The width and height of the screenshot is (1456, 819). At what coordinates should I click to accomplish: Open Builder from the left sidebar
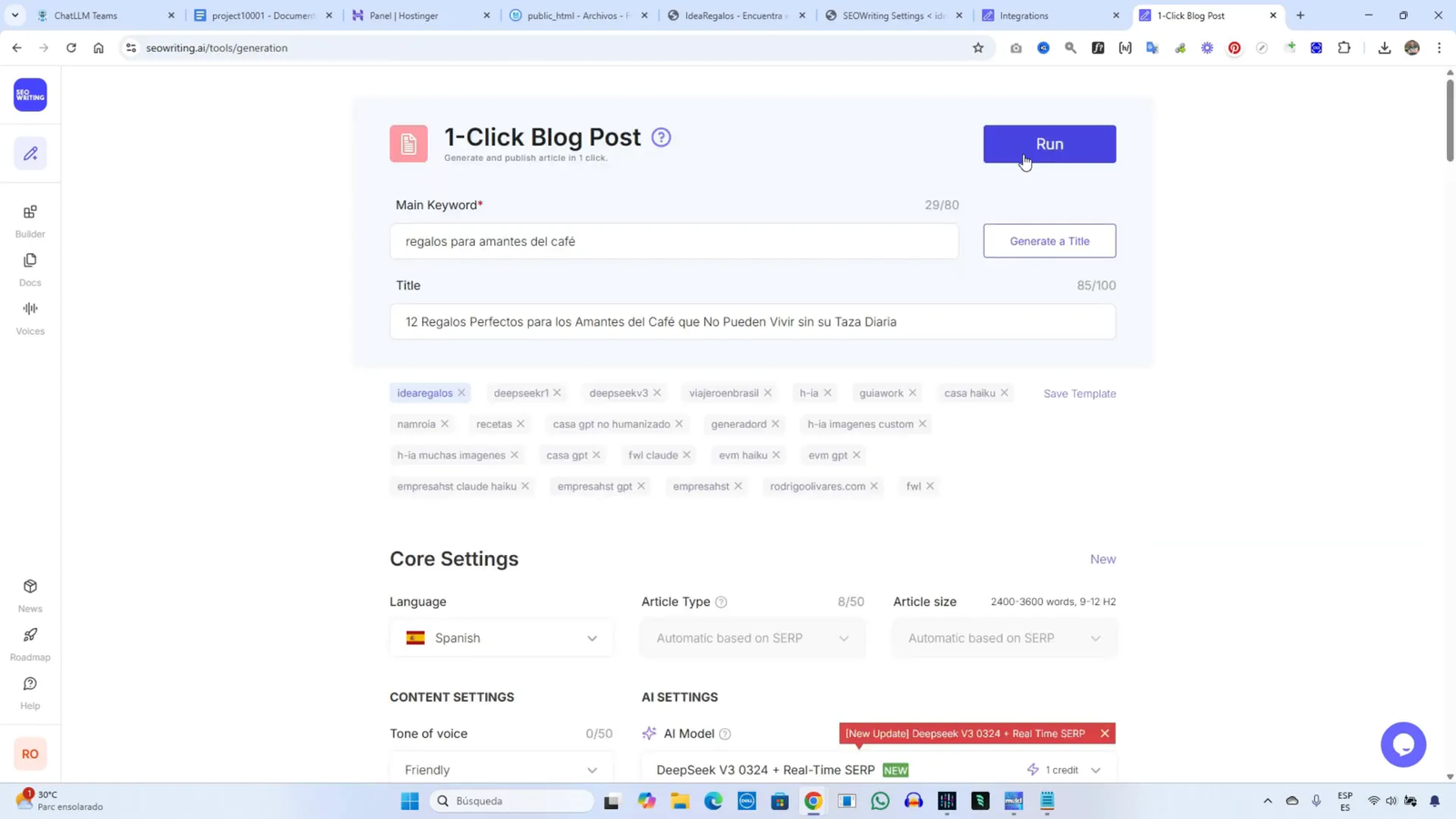[x=29, y=220]
